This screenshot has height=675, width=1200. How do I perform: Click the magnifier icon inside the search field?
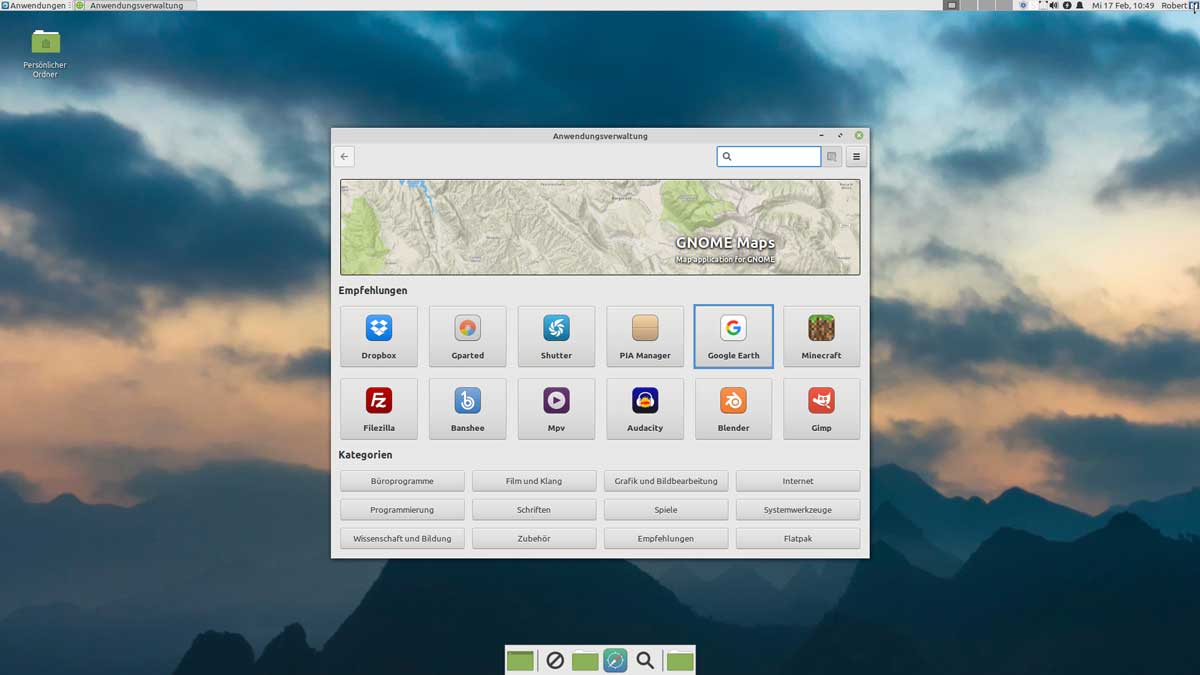[727, 156]
